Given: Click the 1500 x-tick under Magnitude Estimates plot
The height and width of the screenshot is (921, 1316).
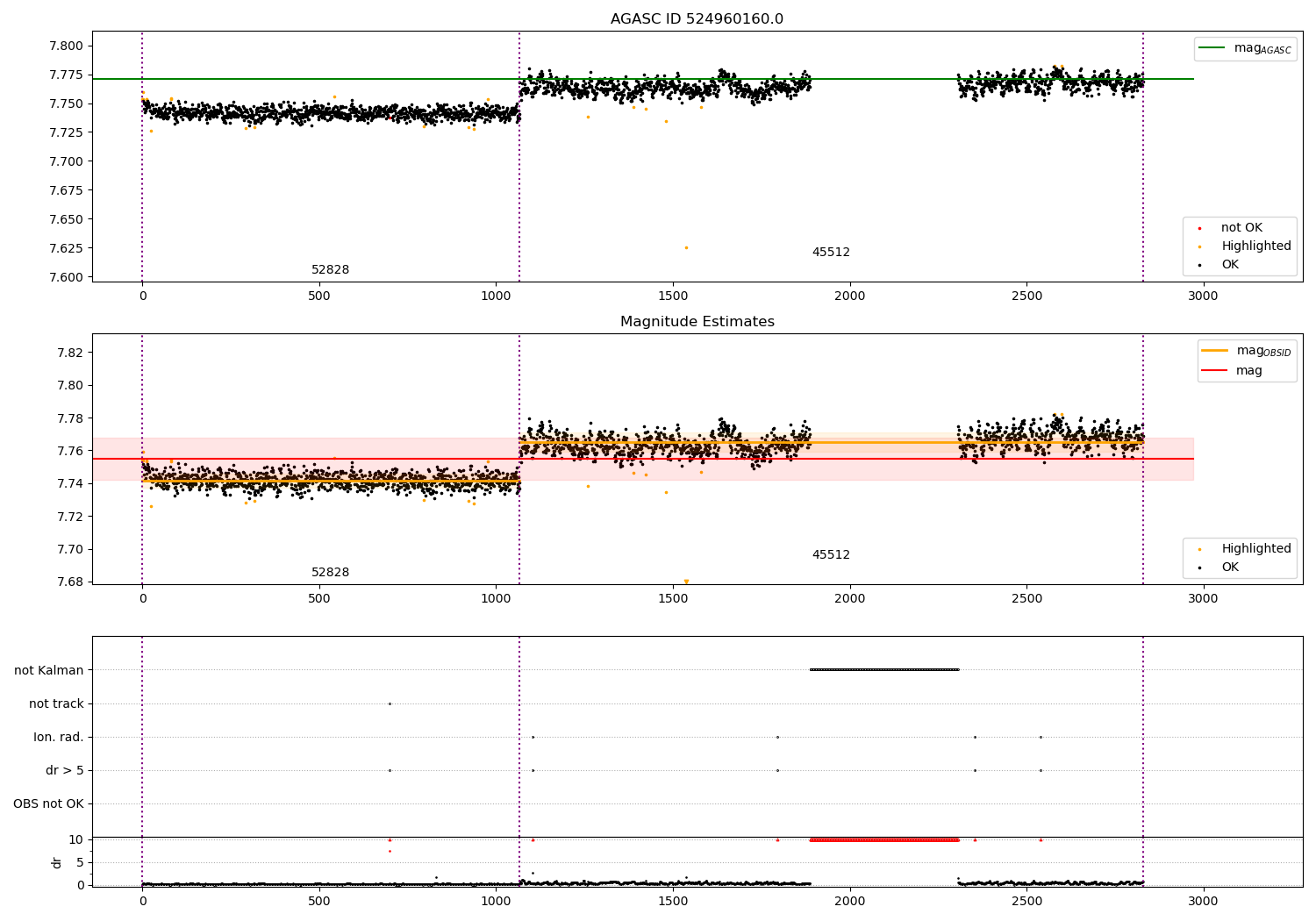Looking at the screenshot, I should pyautogui.click(x=672, y=599).
